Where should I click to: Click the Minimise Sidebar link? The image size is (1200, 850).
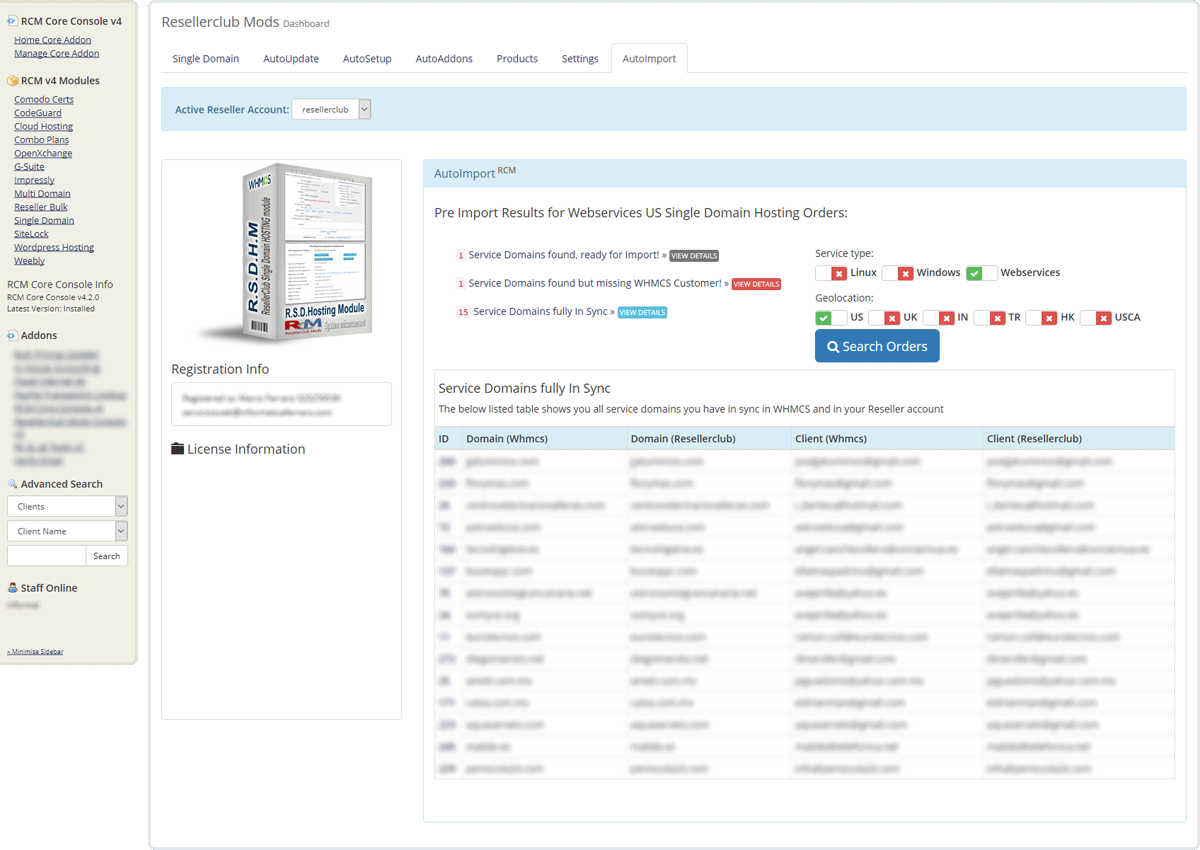pyautogui.click(x=35, y=651)
